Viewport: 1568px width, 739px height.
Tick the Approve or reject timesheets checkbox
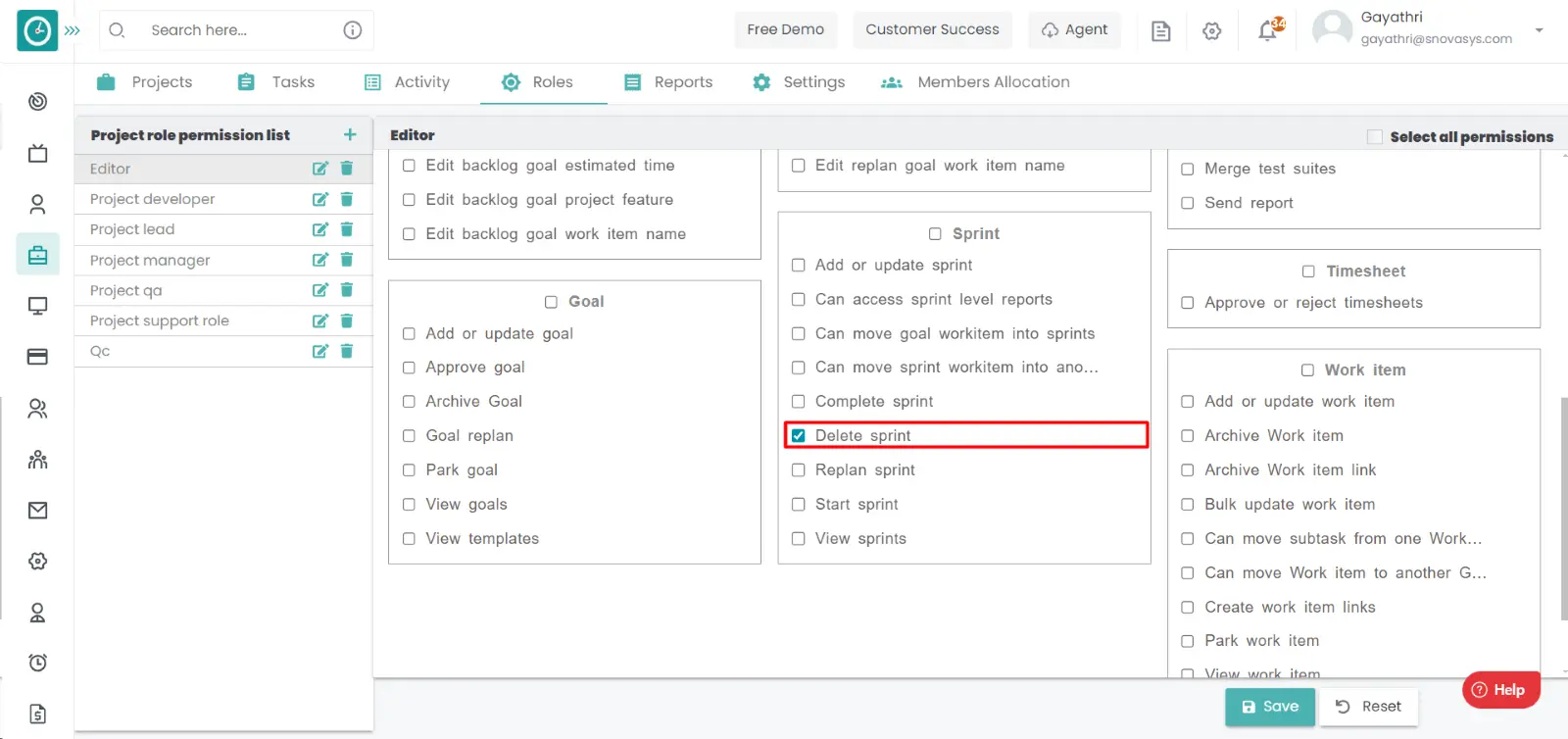pyautogui.click(x=1188, y=303)
